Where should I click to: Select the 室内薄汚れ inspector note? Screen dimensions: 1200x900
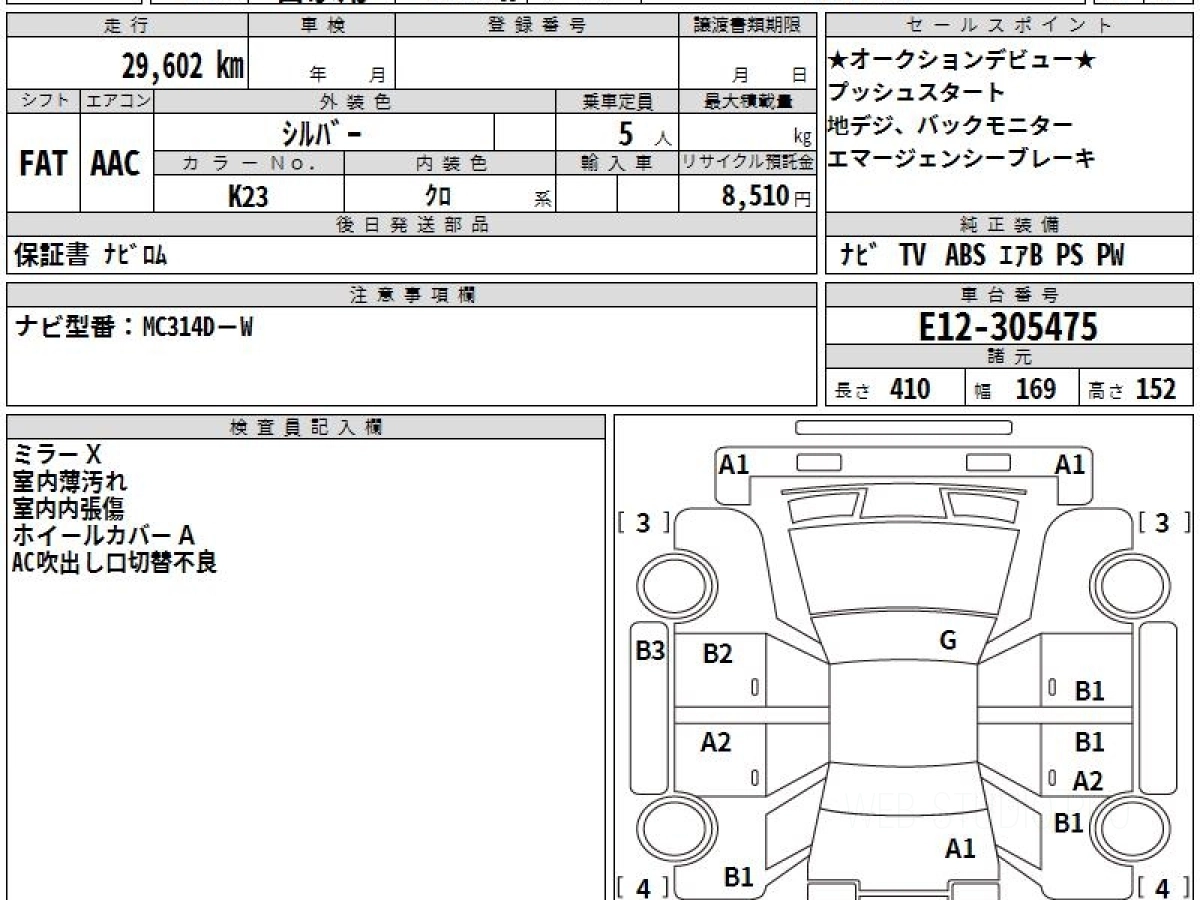(x=69, y=483)
